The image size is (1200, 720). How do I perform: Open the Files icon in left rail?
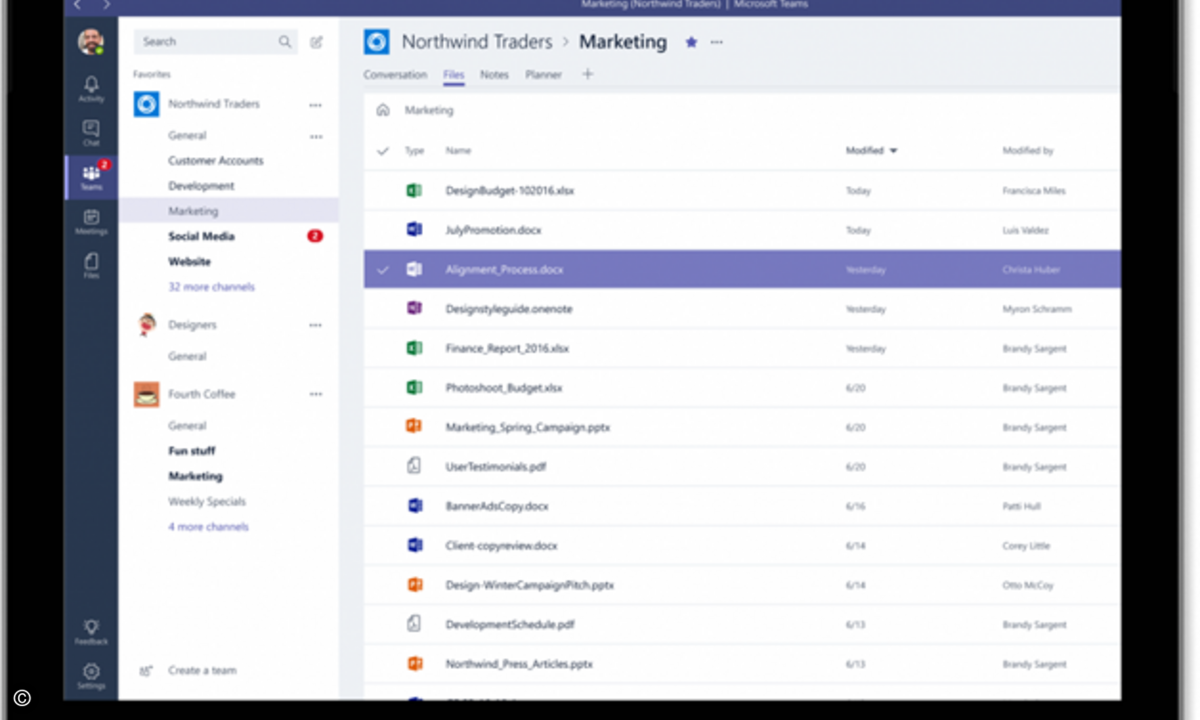pyautogui.click(x=91, y=262)
